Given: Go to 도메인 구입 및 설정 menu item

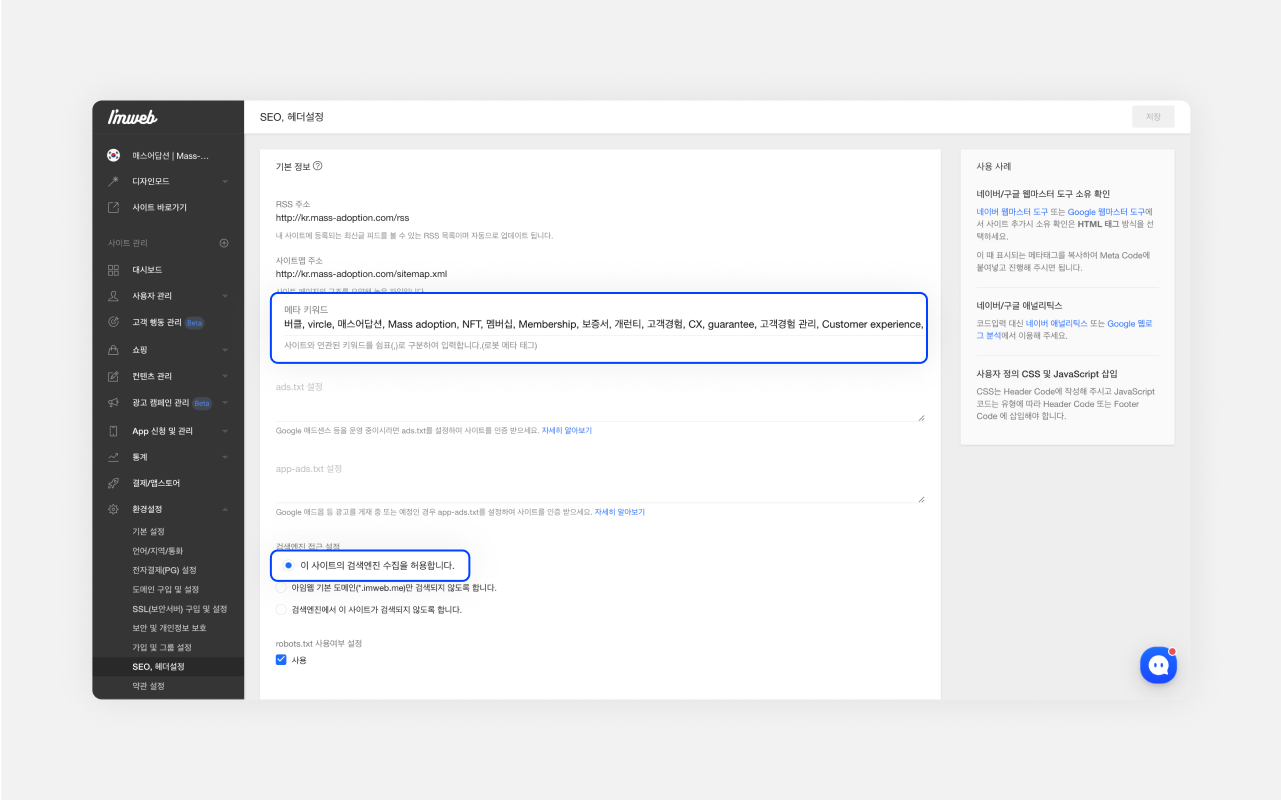Looking at the screenshot, I should click(x=165, y=589).
